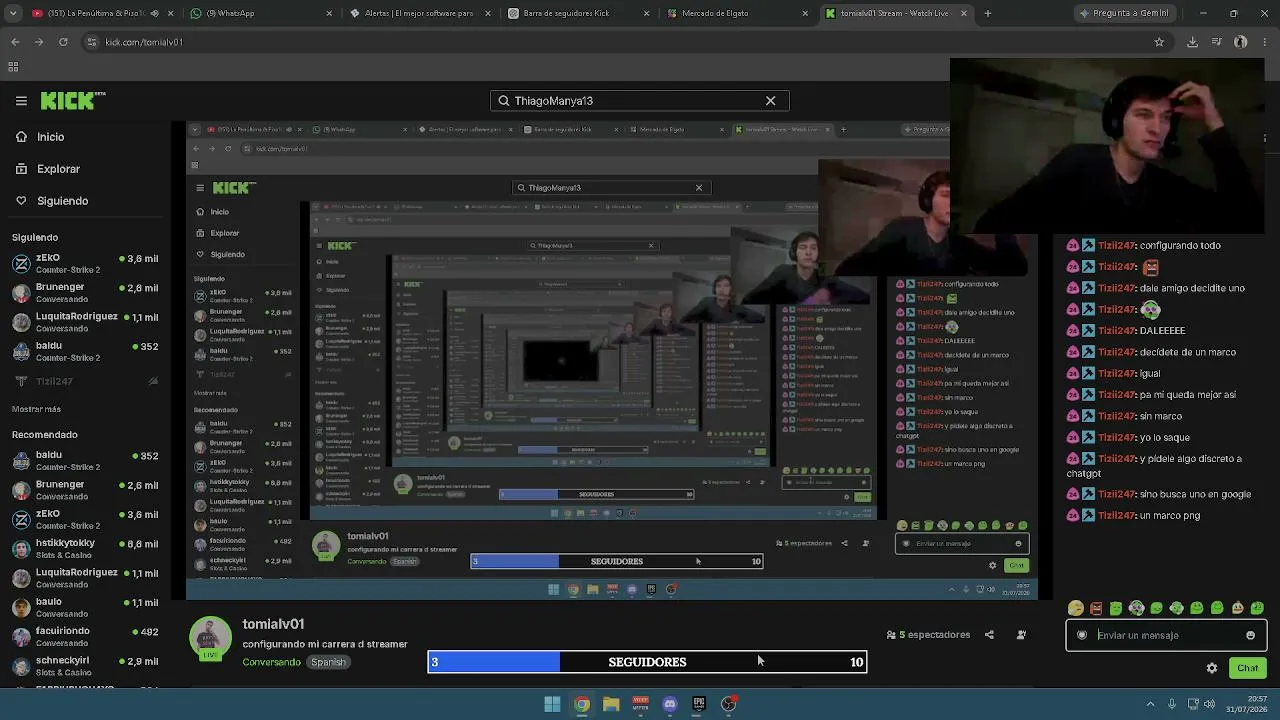This screenshot has width=1280, height=720.
Task: Click the Pregunta a Gemini button
Action: coord(1123,14)
